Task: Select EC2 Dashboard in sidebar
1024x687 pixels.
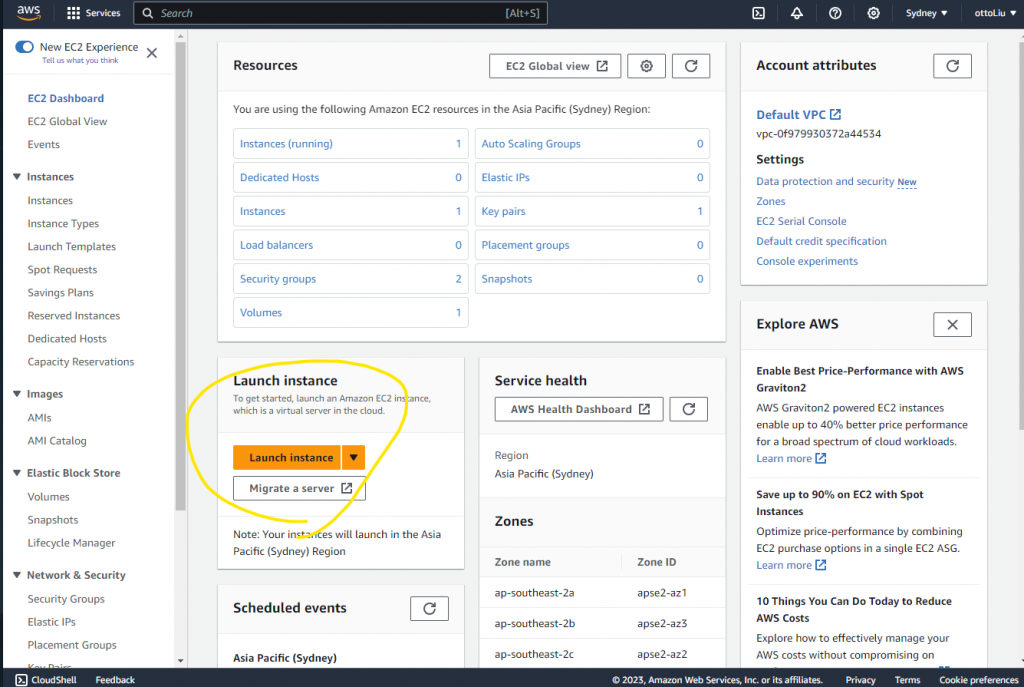Action: (x=65, y=99)
